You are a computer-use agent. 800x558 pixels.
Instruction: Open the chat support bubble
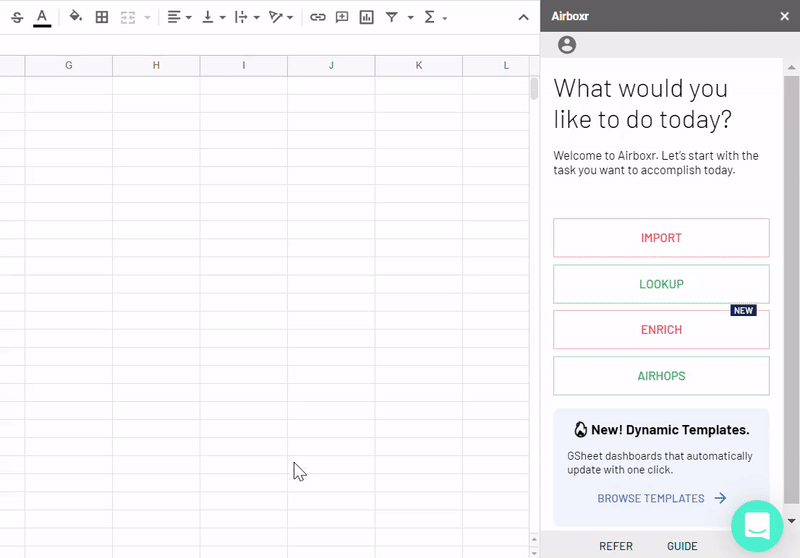757,526
